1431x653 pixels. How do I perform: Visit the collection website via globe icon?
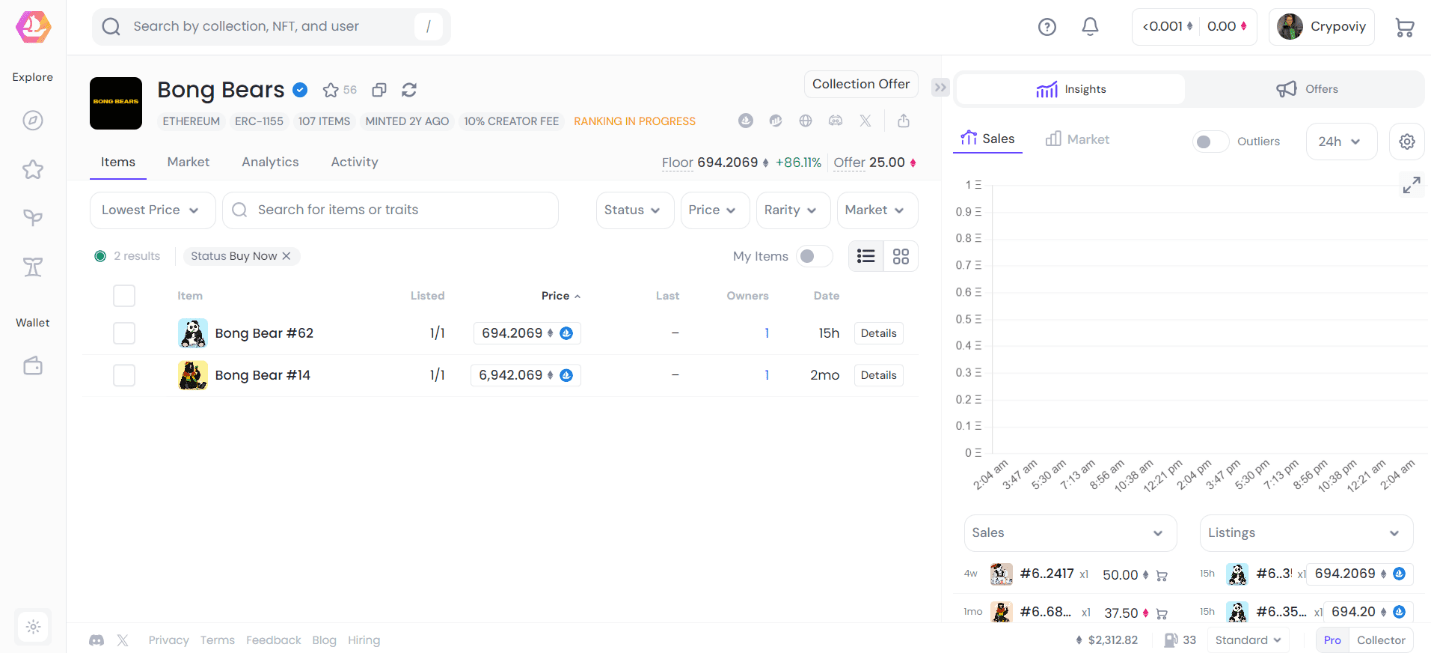click(x=805, y=120)
